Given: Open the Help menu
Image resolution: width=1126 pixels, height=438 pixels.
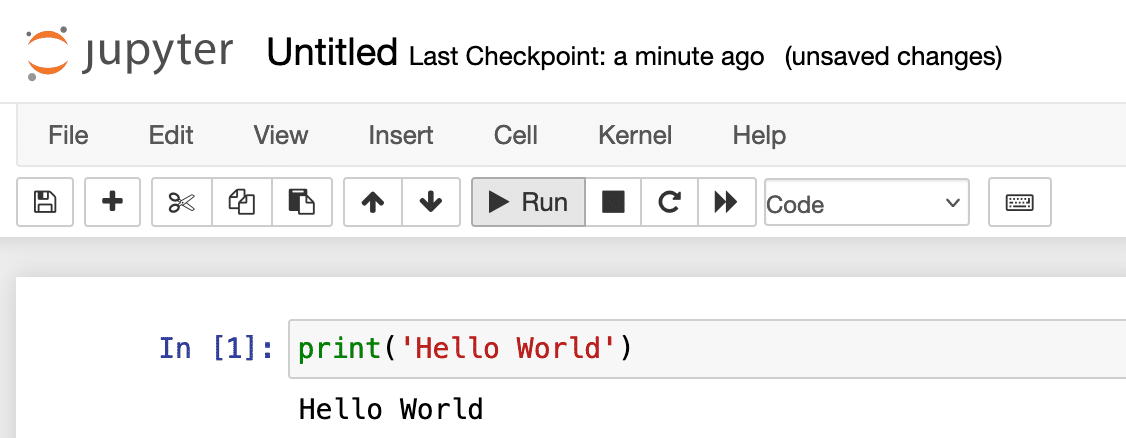Looking at the screenshot, I should coord(759,135).
